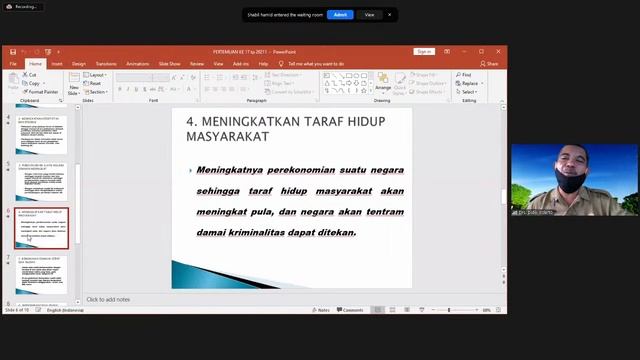Click the Start From Beginning quick access icon
The width and height of the screenshot is (640, 360).
pyautogui.click(x=48, y=52)
